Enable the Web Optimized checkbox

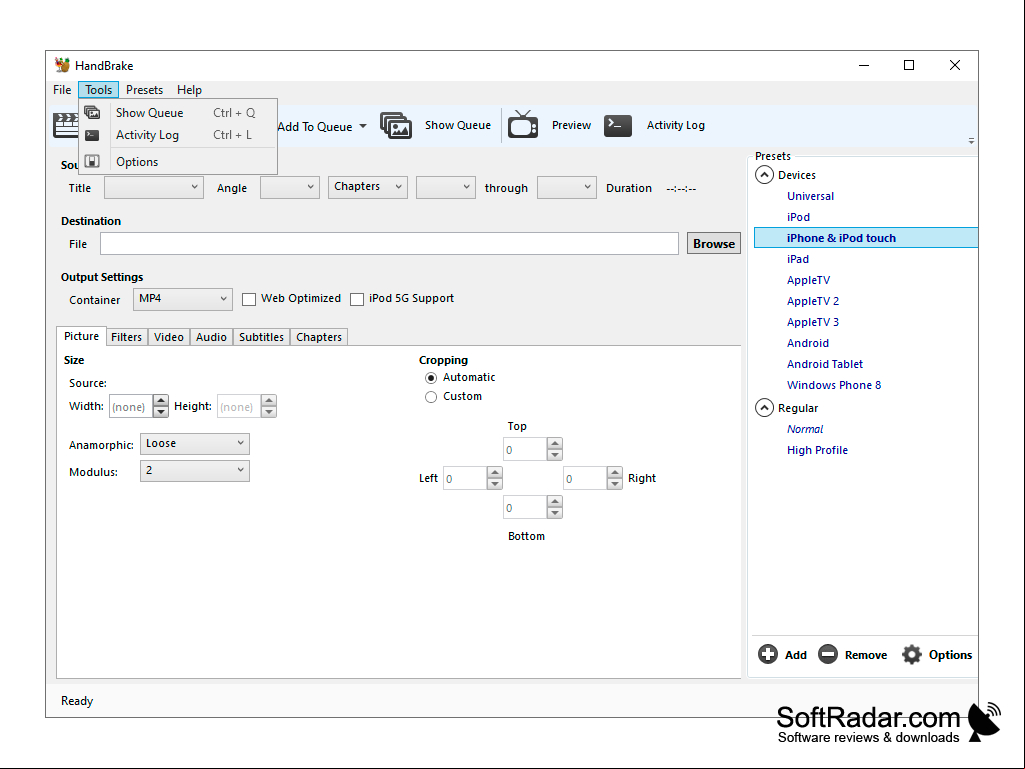(x=248, y=299)
